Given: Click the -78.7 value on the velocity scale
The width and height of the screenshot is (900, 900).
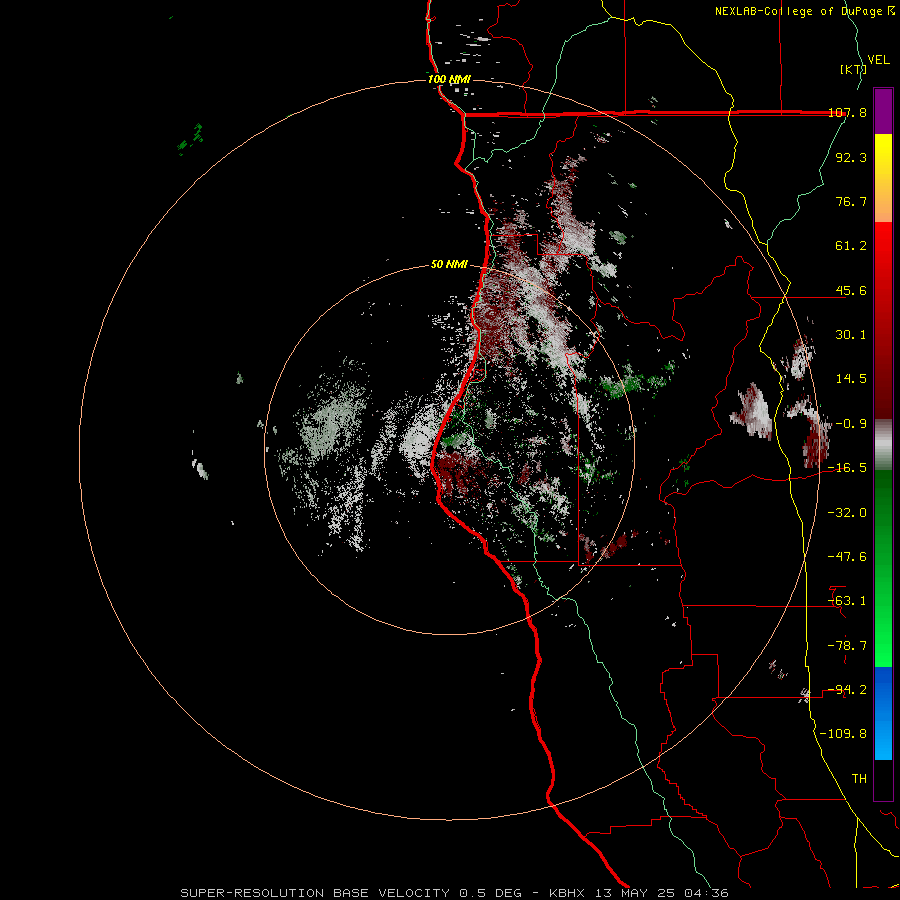Looking at the screenshot, I should [848, 646].
